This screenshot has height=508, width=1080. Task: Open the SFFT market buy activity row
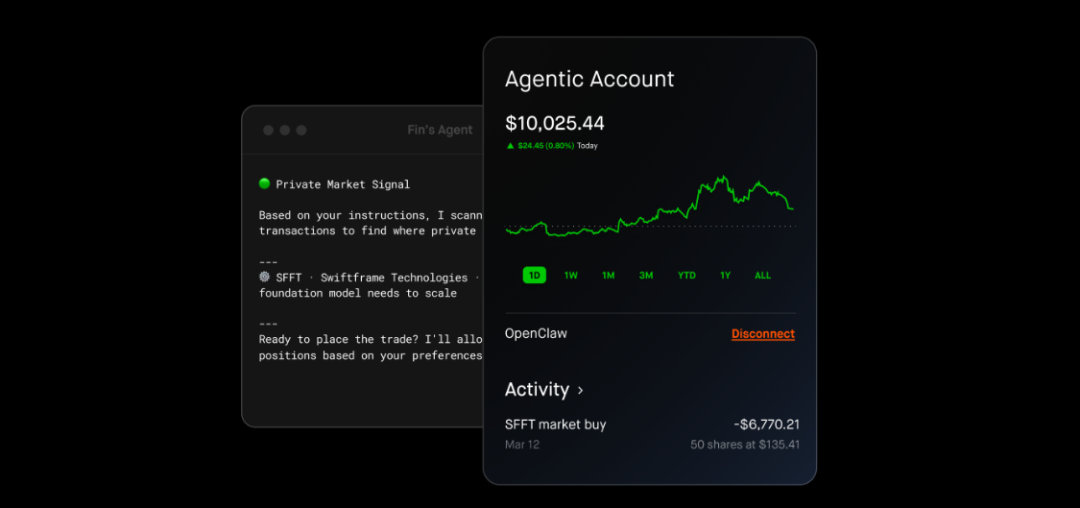tap(652, 434)
